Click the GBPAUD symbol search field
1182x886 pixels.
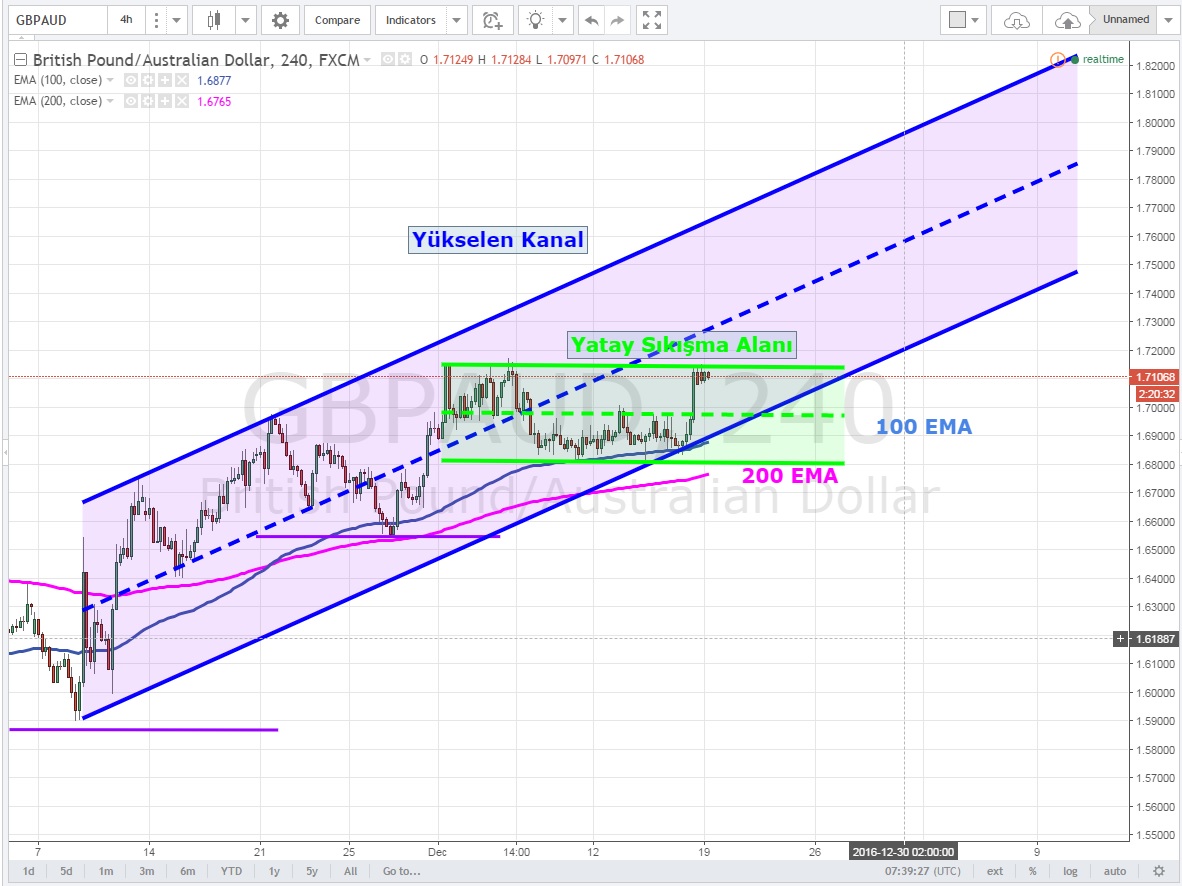(x=57, y=20)
